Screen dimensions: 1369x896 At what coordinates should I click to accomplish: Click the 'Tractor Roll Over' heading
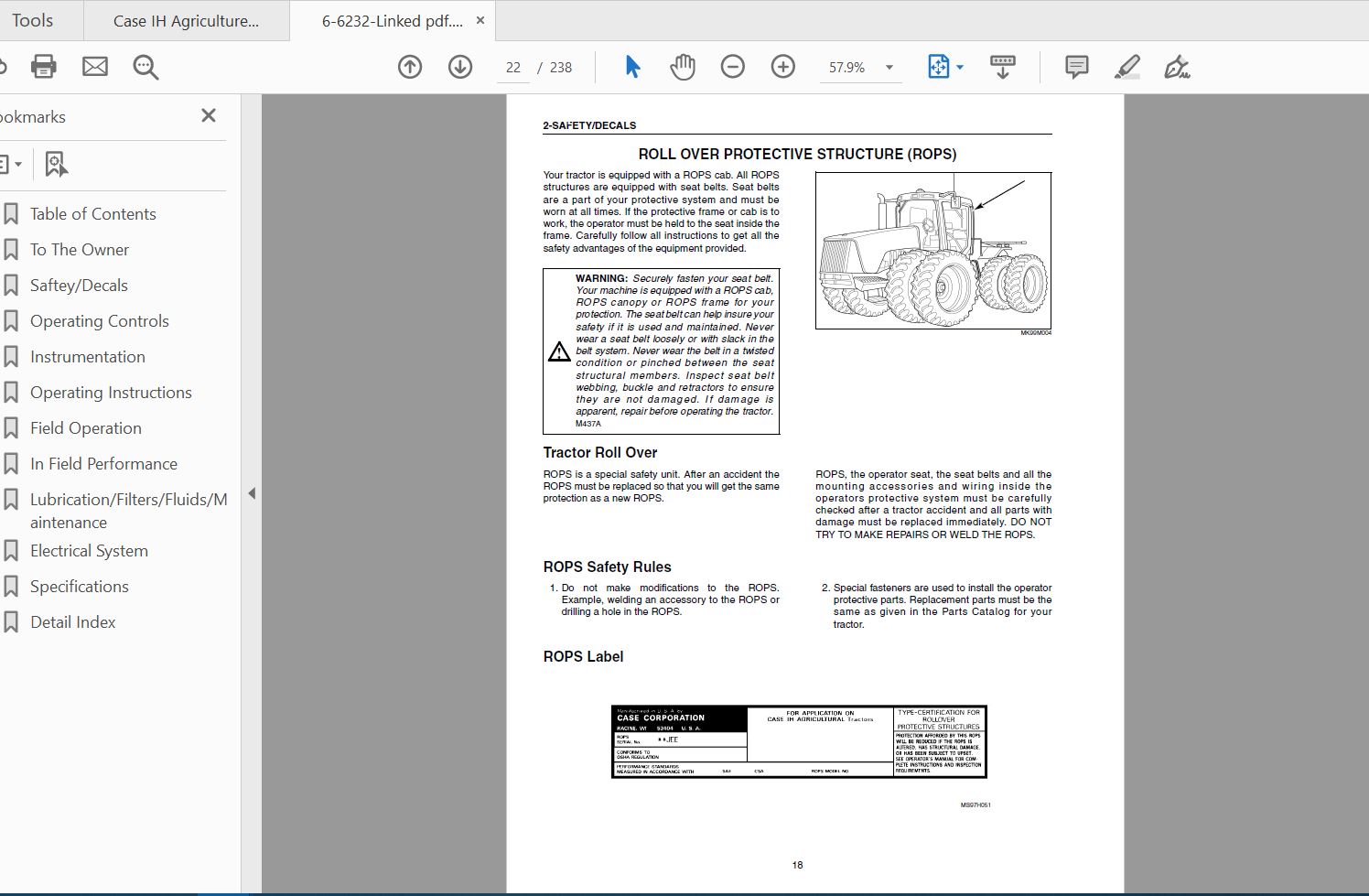click(x=600, y=452)
